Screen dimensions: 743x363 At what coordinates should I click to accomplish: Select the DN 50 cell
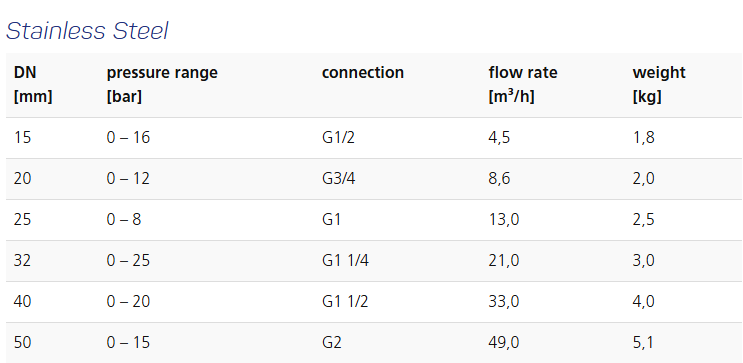22,342
